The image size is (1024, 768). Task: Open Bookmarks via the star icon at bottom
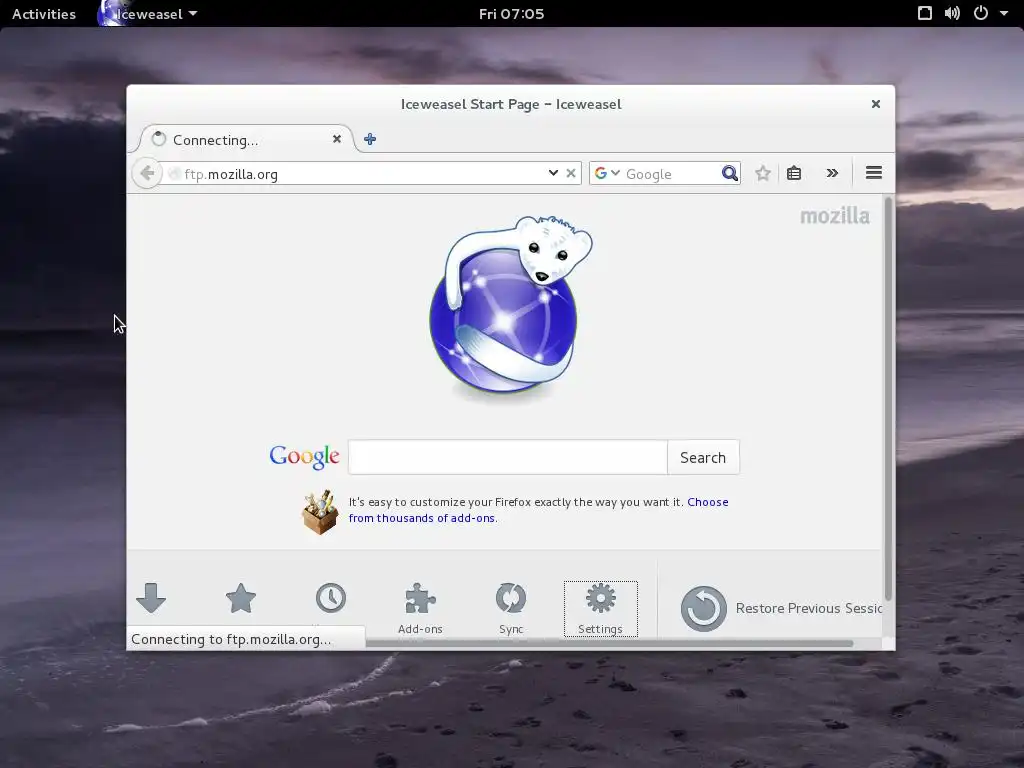click(x=240, y=598)
